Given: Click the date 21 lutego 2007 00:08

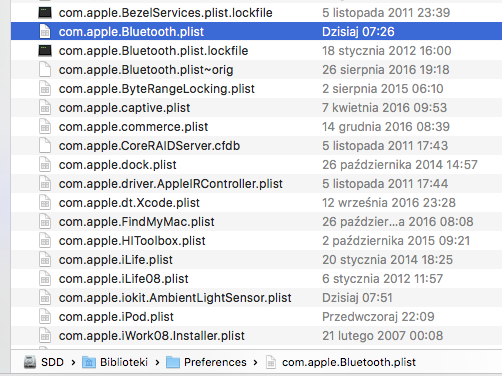Looking at the screenshot, I should [x=382, y=336].
